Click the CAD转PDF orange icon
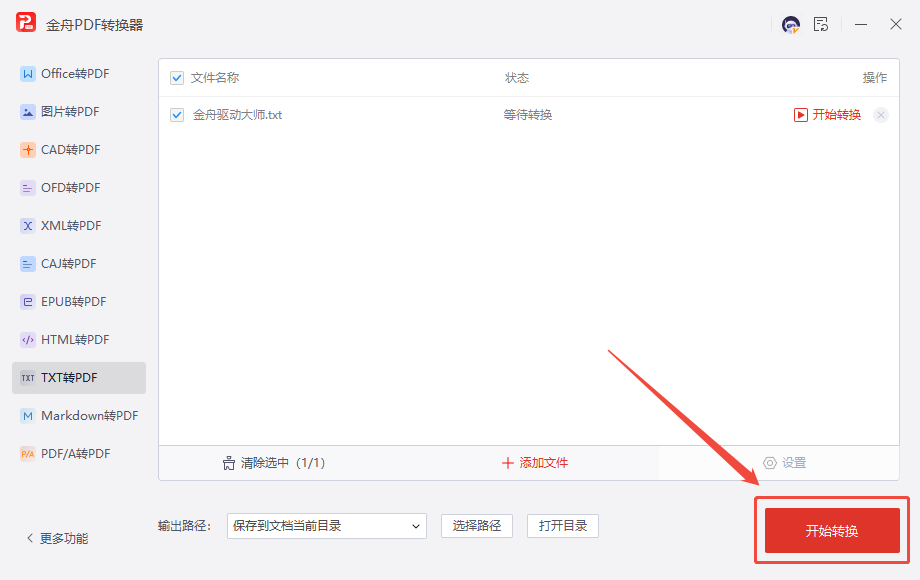The width and height of the screenshot is (920, 580). click(28, 150)
